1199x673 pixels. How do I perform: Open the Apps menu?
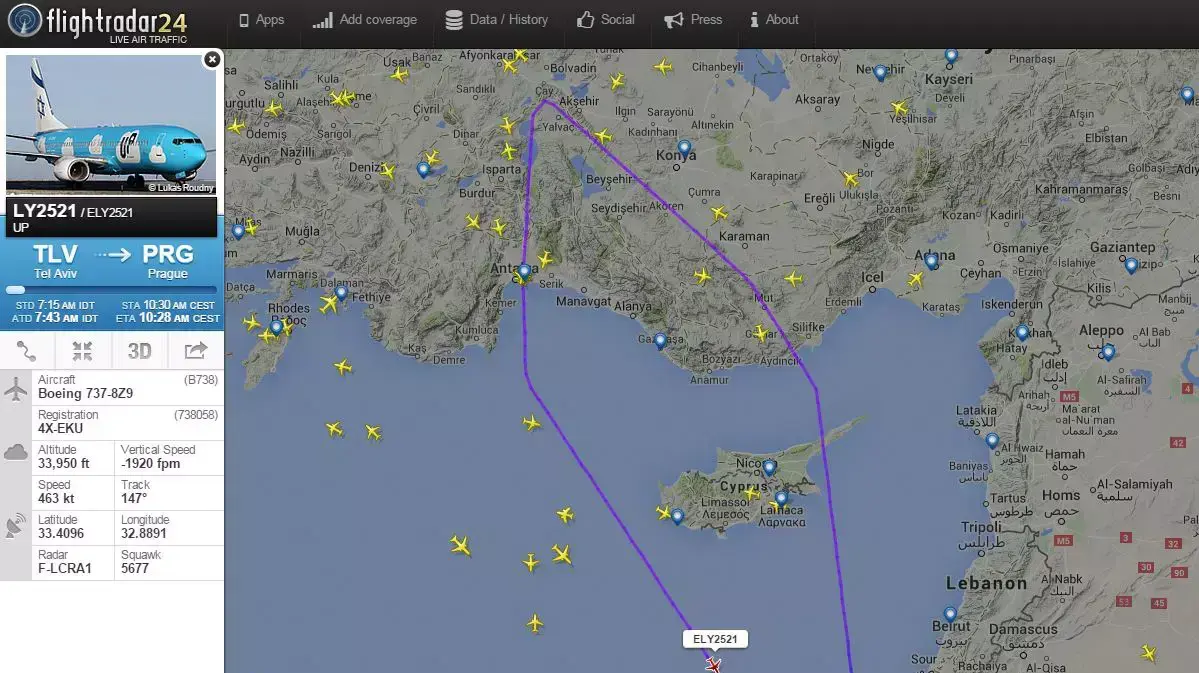262,20
